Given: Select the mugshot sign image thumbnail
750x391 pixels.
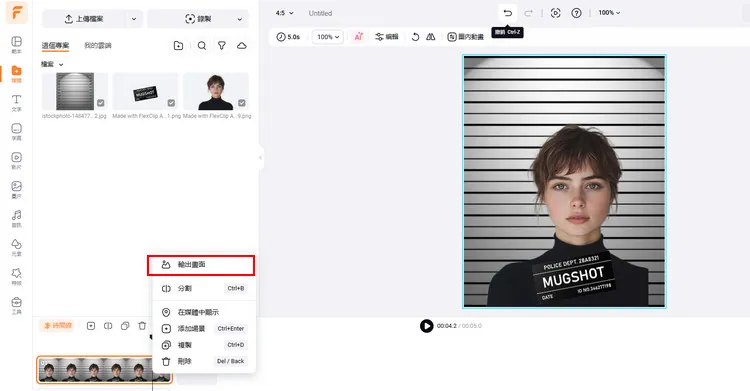Looking at the screenshot, I should tap(145, 91).
